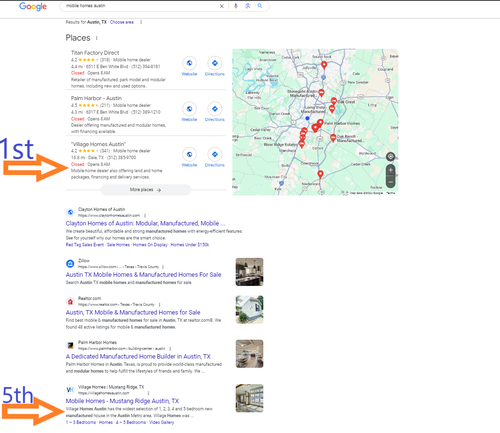Open Clayton Homes of Austin result title
Image resolution: width=500 pixels, height=433 pixels.
coord(145,223)
